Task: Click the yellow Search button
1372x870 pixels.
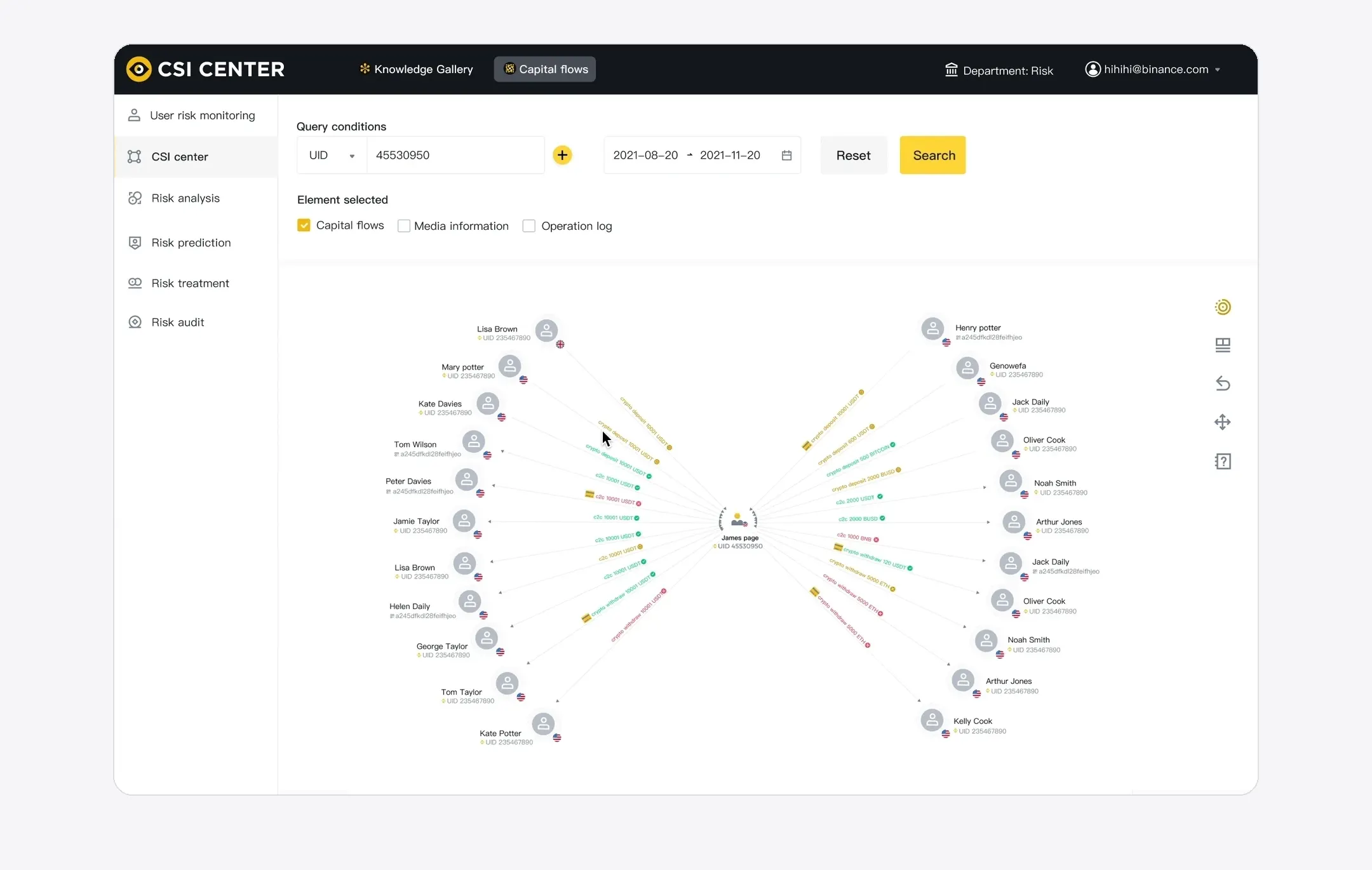Action: (x=932, y=155)
